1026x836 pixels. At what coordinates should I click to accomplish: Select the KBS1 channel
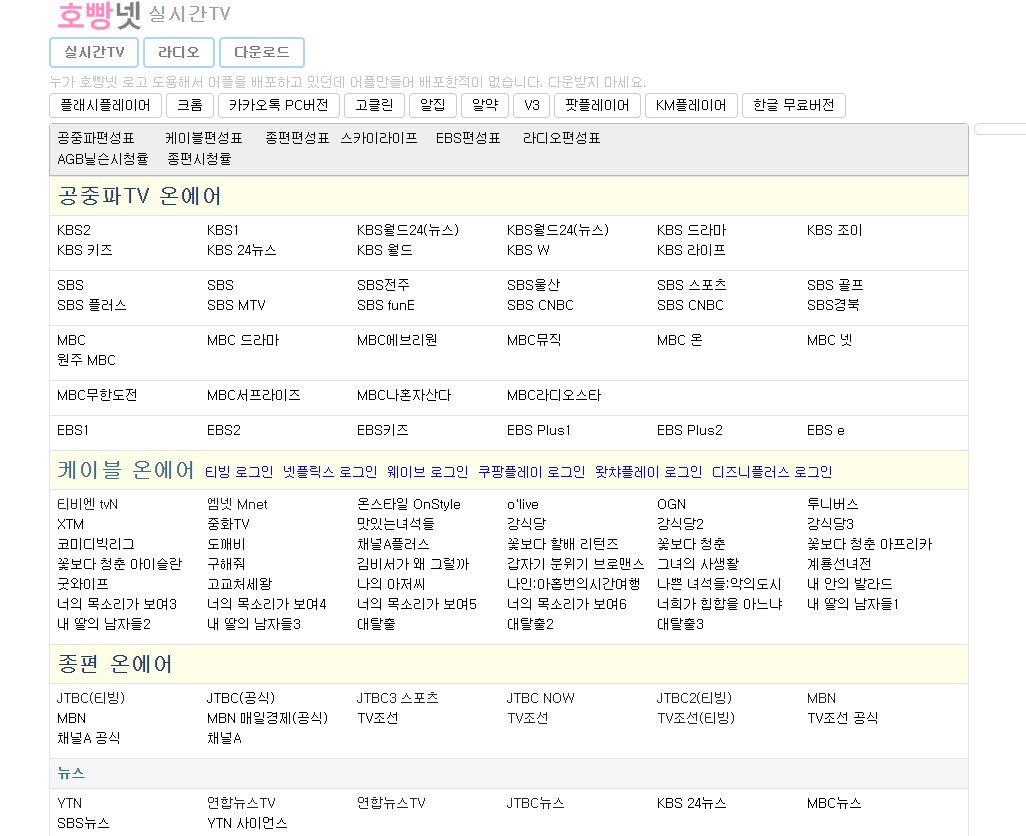click(x=223, y=230)
